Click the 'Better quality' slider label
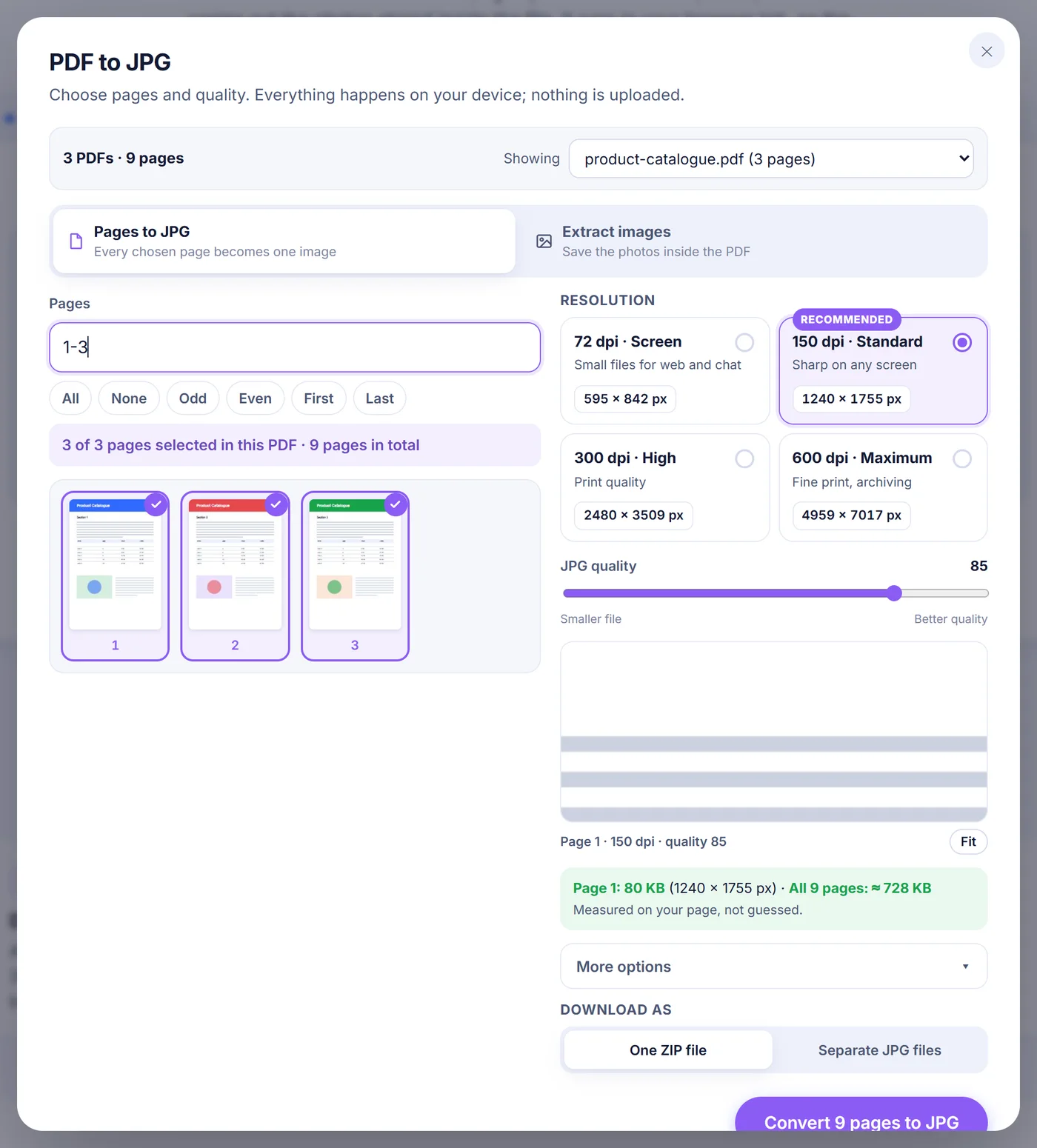This screenshot has width=1037, height=1148. click(950, 619)
